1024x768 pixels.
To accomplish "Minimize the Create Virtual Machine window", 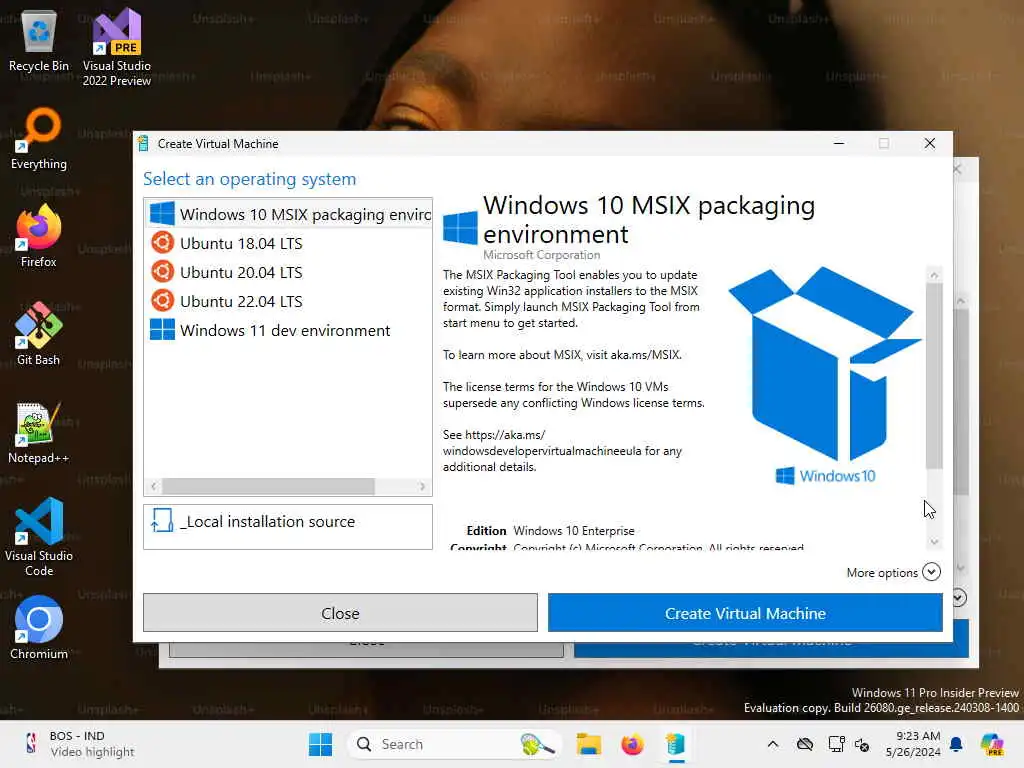I will coord(839,143).
